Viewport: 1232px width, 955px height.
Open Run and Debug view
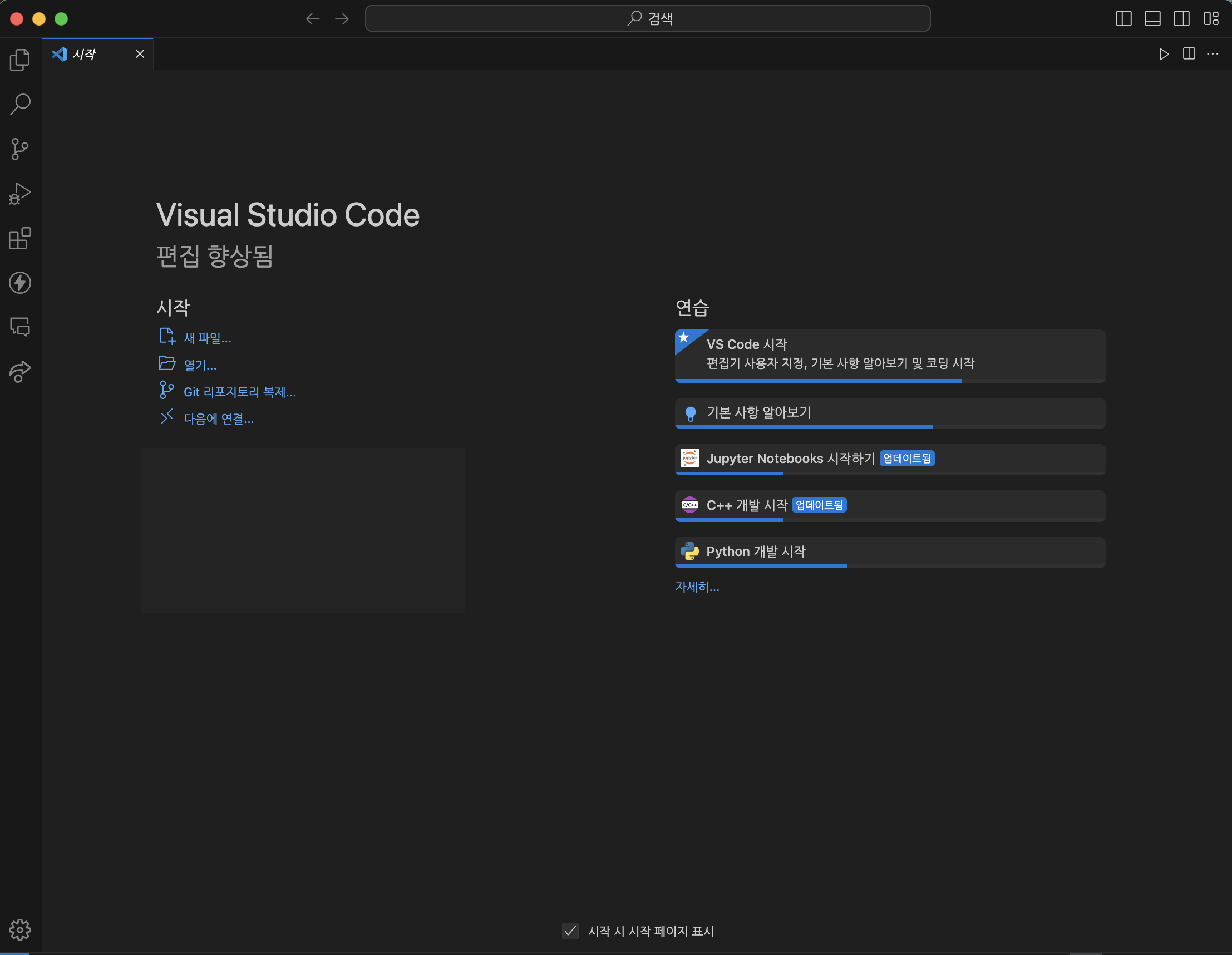19,194
